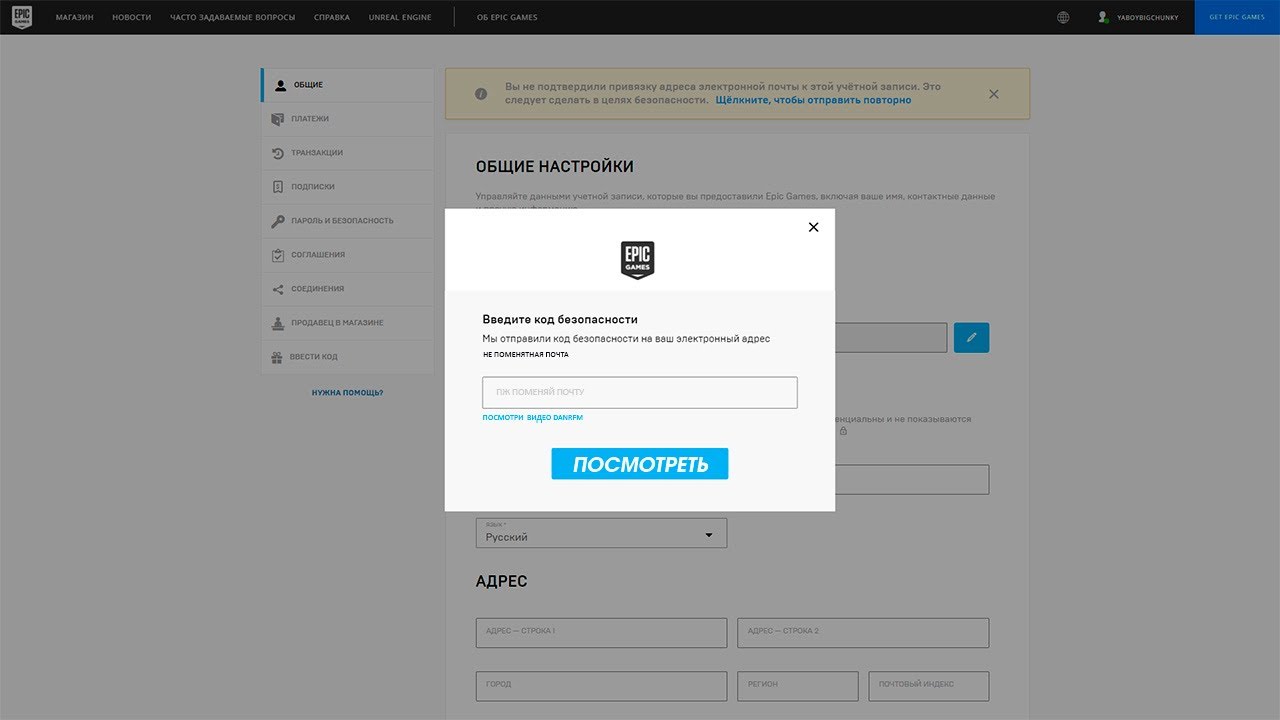Click the Epic Games logo in header
This screenshot has height=720, width=1280.
pos(21,17)
